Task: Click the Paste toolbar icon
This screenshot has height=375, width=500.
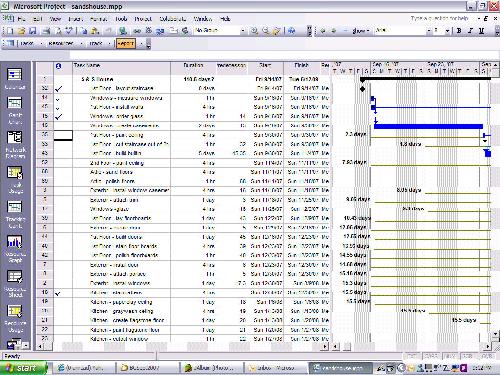Action: point(95,31)
